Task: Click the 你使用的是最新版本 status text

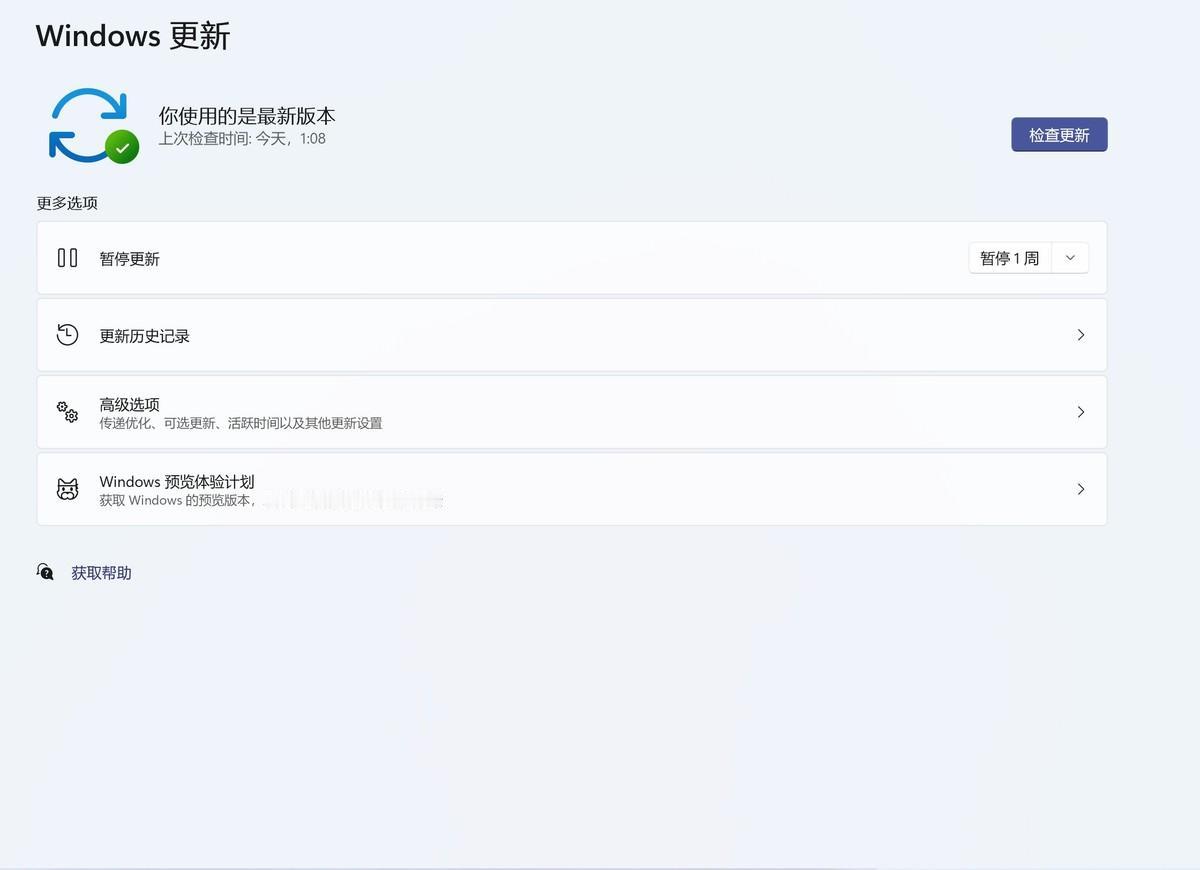Action: click(x=247, y=116)
